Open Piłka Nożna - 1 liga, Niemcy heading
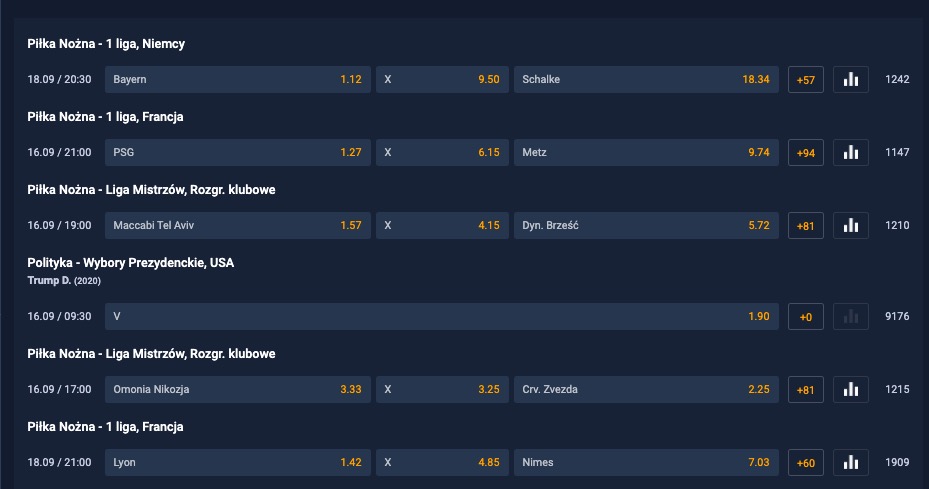The height and width of the screenshot is (489, 929). point(106,44)
